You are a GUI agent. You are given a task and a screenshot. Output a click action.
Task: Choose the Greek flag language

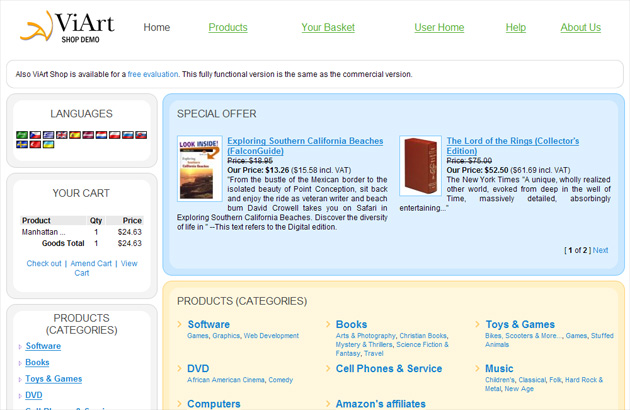48,135
